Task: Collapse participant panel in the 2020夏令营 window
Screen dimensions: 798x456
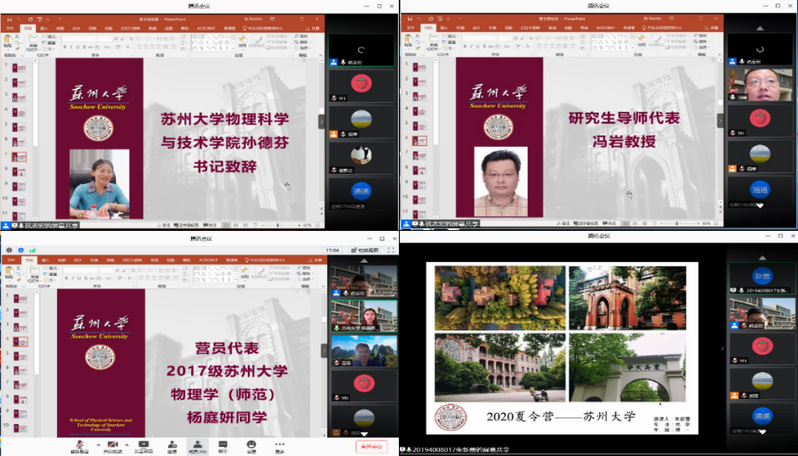Action: tap(722, 349)
